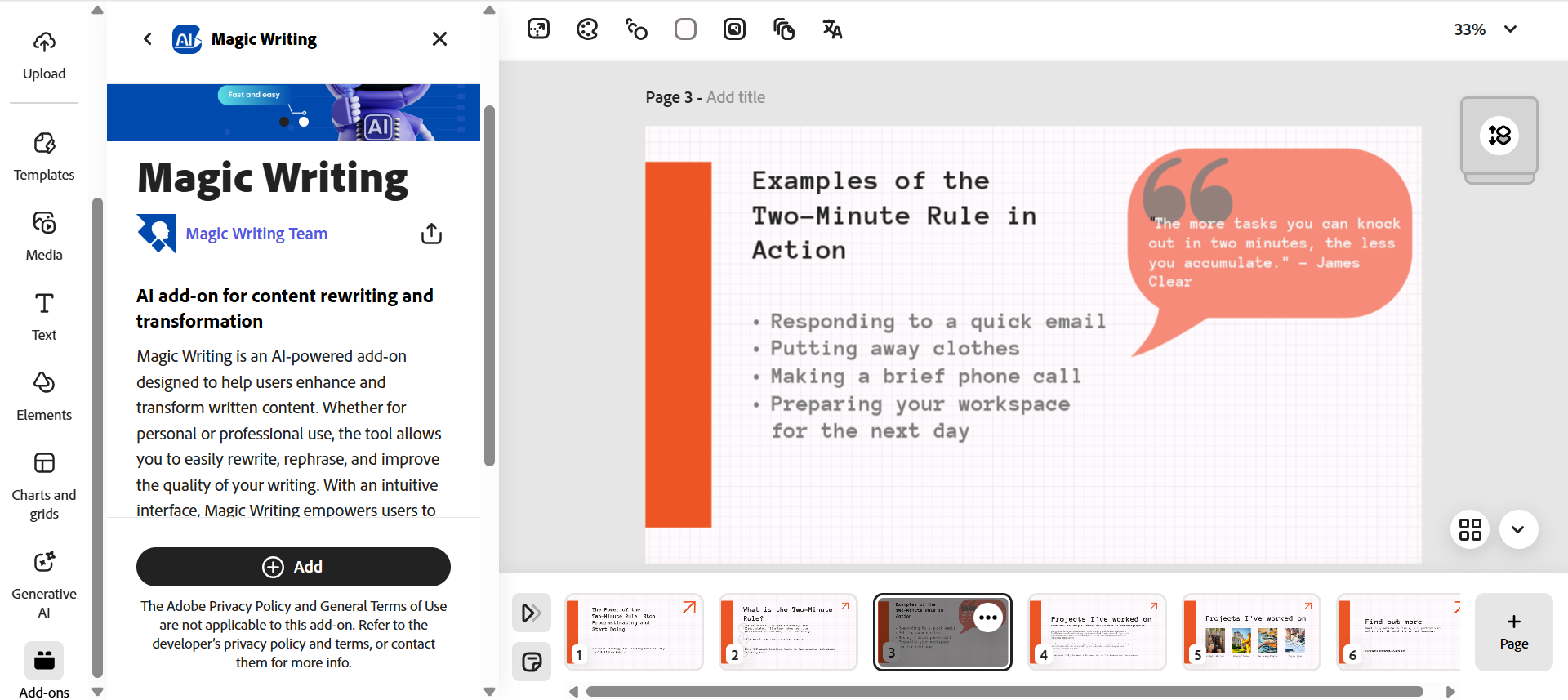Open the Generative AI panel
The image size is (1568, 700).
(44, 584)
